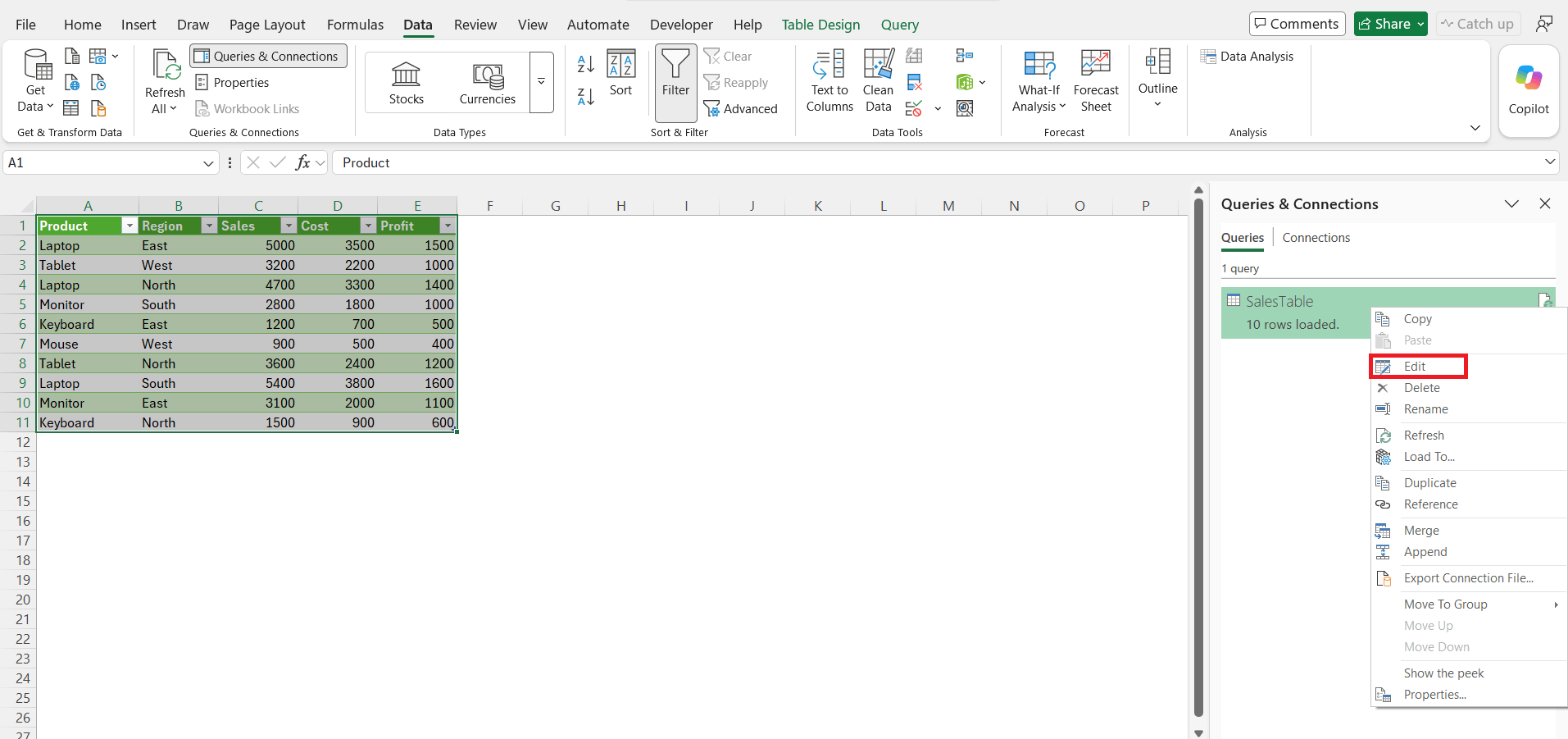
Task: Select cell A2 containing Laptop
Action: 88,245
